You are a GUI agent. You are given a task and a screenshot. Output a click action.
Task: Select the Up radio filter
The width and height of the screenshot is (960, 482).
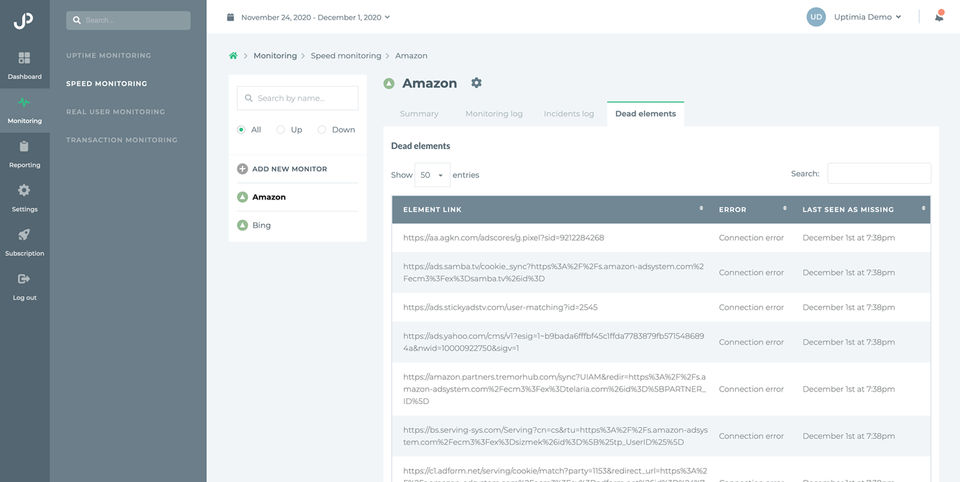[281, 129]
